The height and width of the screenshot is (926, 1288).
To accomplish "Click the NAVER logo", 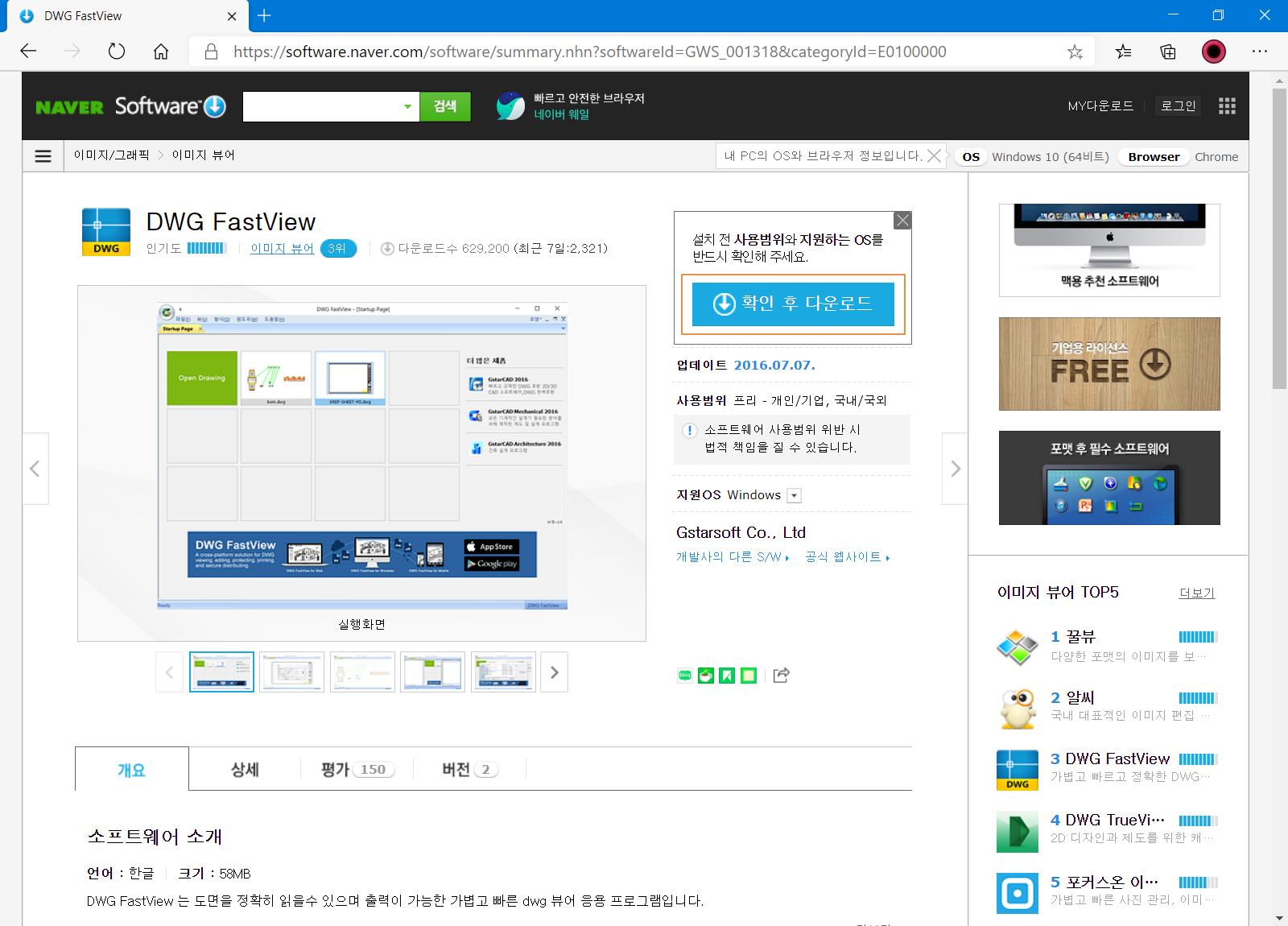I will click(x=69, y=107).
